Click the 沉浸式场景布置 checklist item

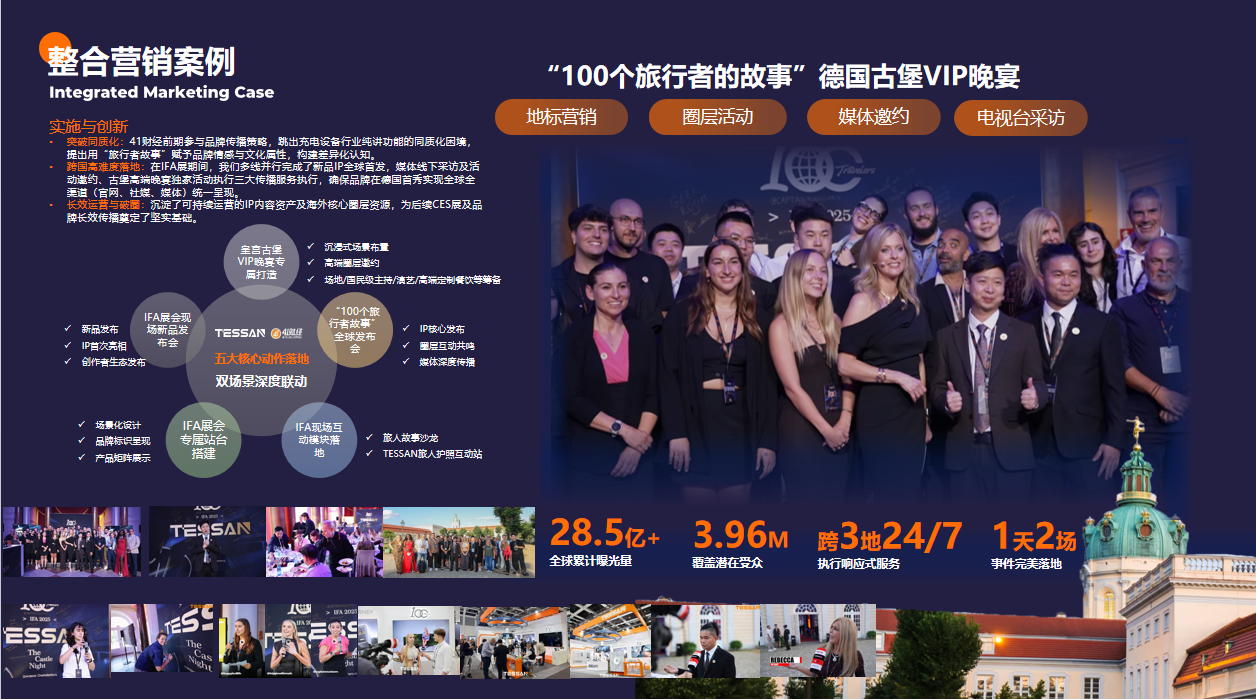tap(356, 246)
